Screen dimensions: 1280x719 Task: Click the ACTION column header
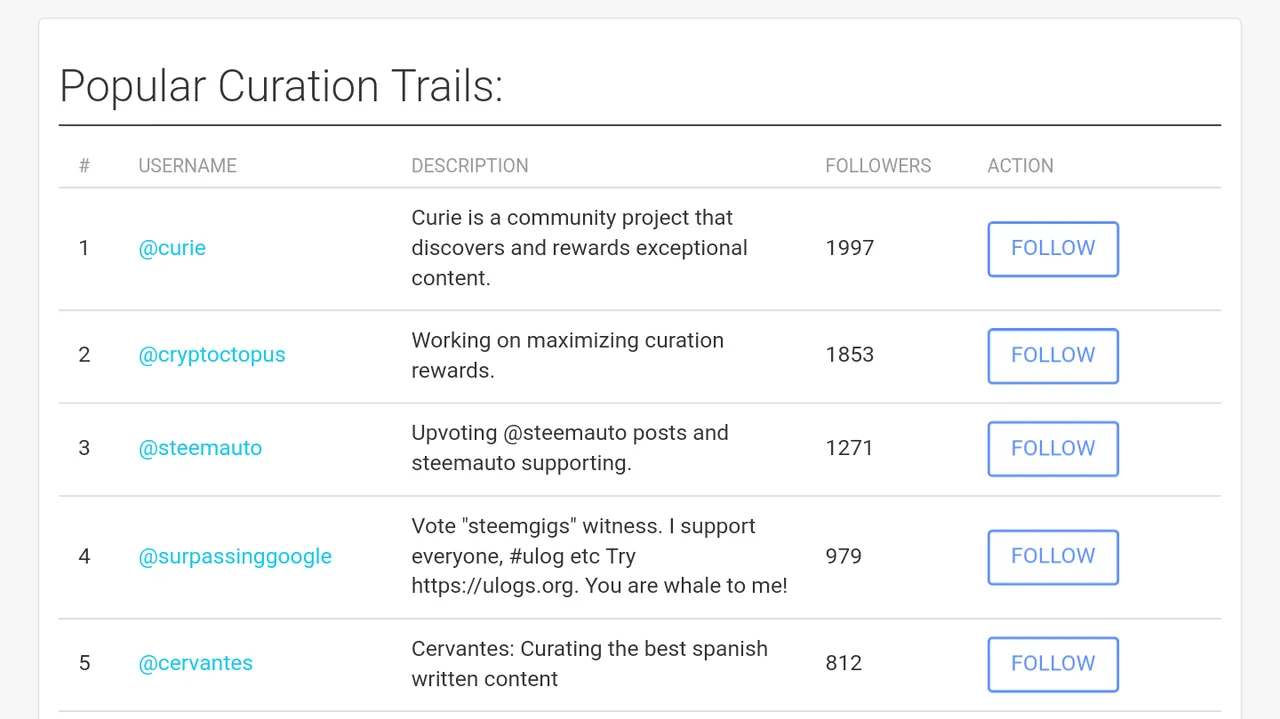[x=1020, y=166]
